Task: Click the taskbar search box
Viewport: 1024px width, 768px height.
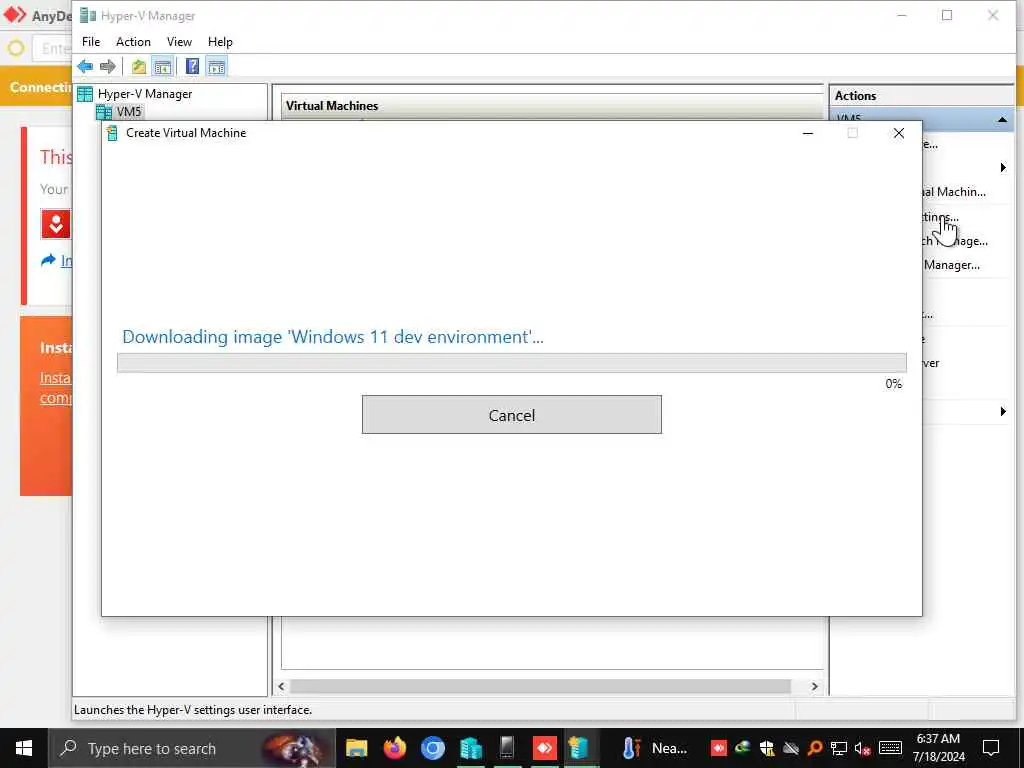Action: pos(192,748)
